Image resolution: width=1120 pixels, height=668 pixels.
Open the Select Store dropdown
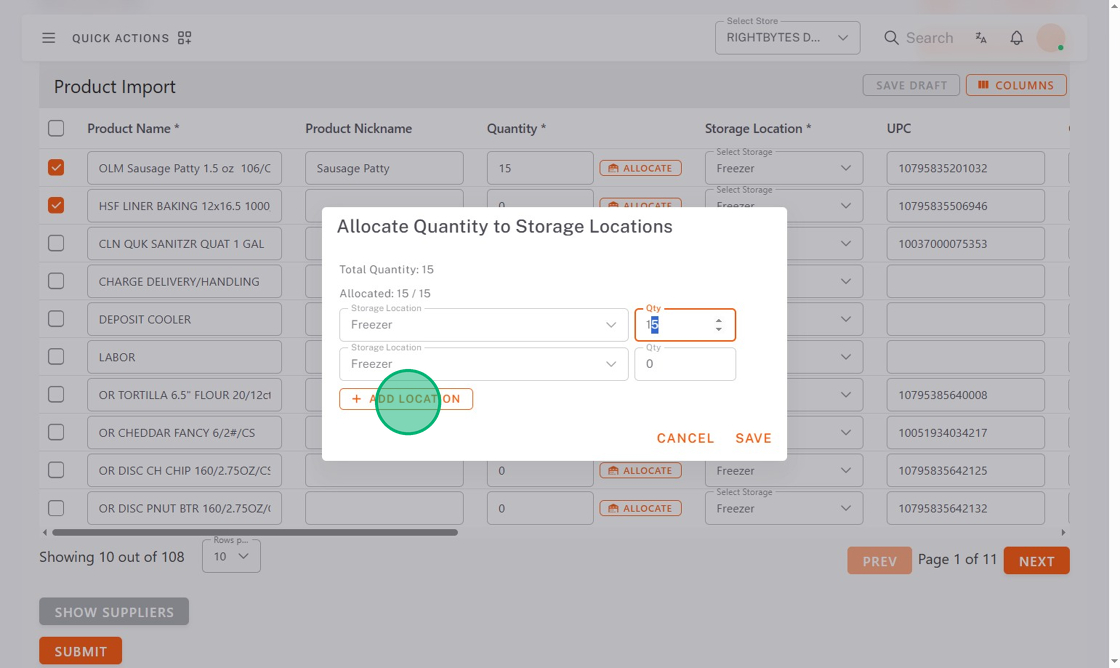(x=787, y=38)
